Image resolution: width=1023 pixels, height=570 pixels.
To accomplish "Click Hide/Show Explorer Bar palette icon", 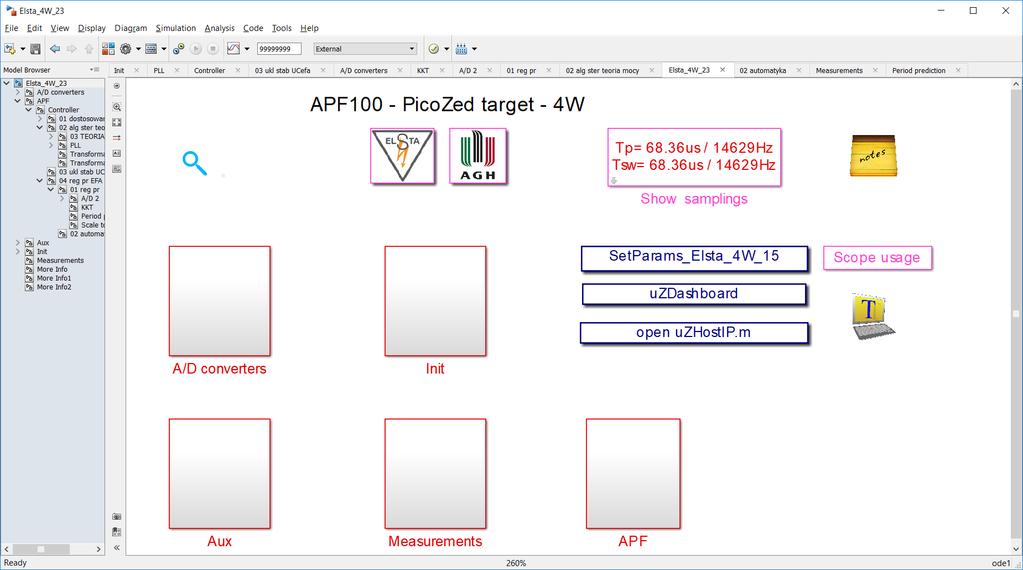I will (117, 86).
